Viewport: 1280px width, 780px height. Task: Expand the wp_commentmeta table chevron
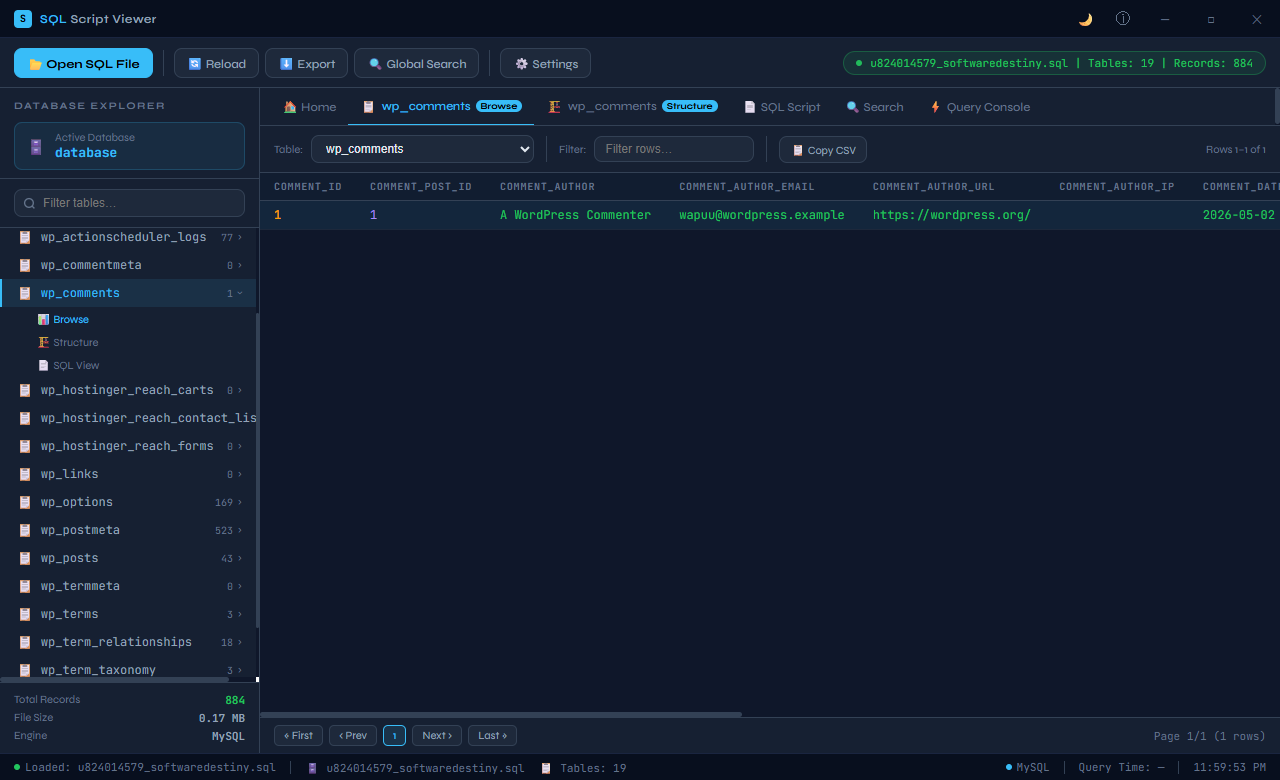240,266
